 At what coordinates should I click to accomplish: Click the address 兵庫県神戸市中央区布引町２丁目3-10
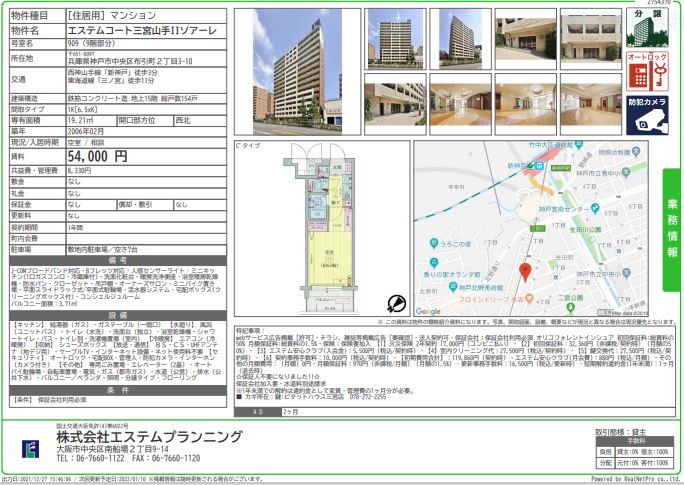tap(130, 61)
